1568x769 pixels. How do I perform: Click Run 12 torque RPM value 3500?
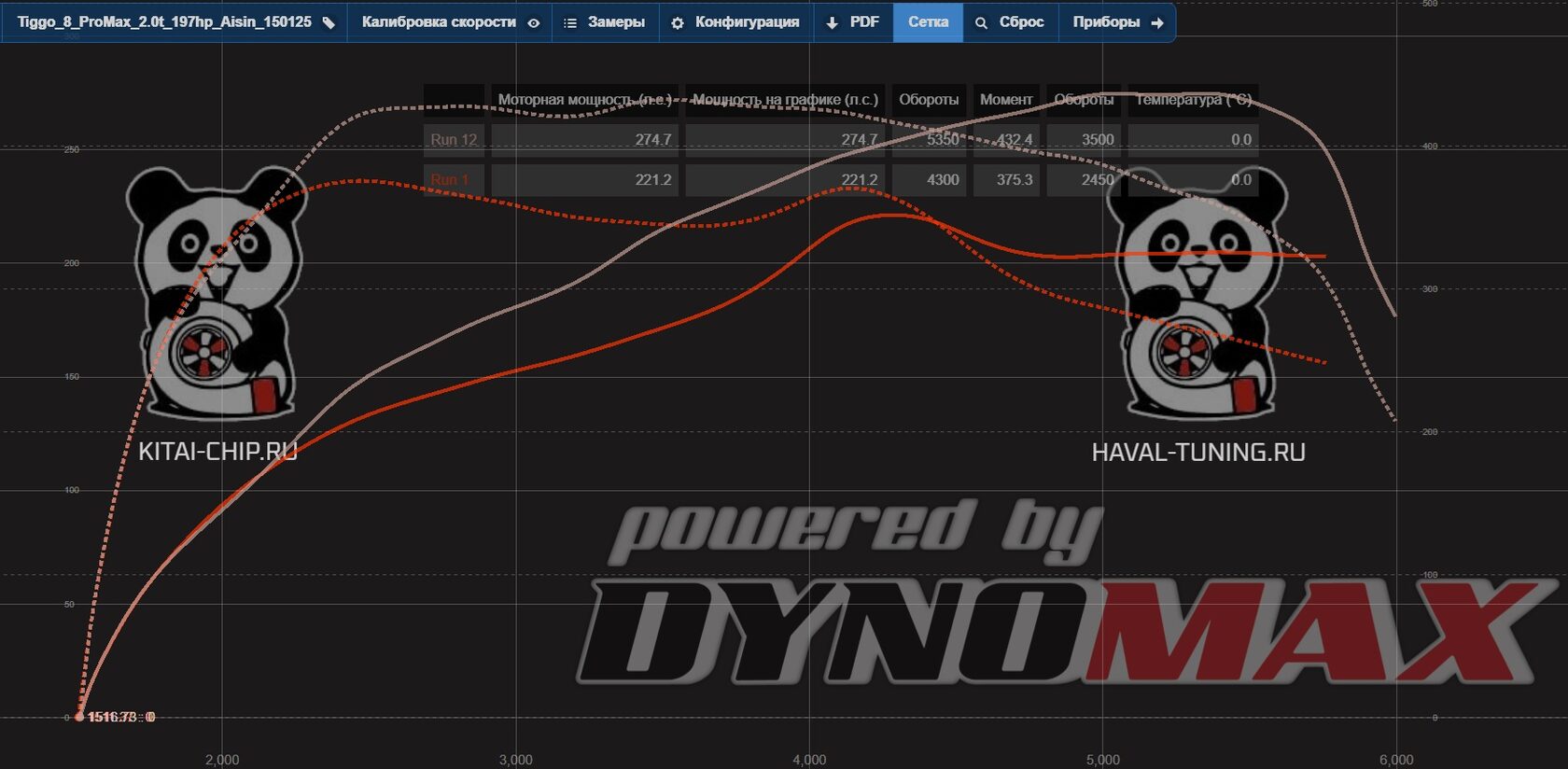1084,139
